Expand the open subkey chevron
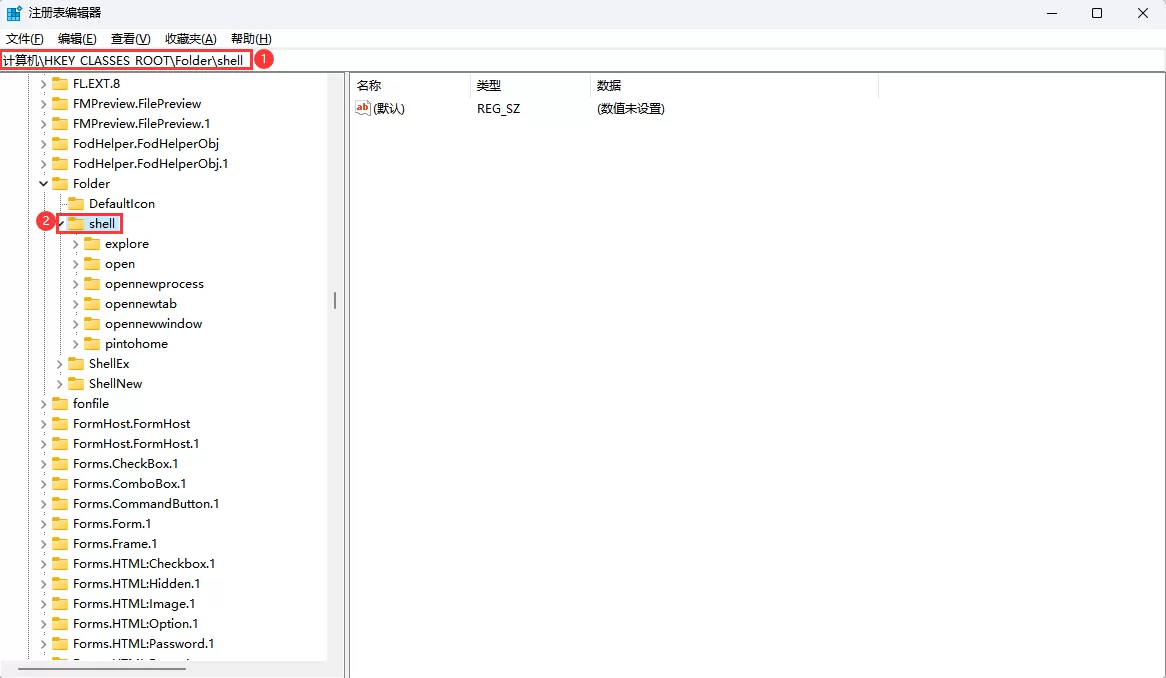Screen dimensions: 1166x678 pyautogui.click(x=78, y=263)
